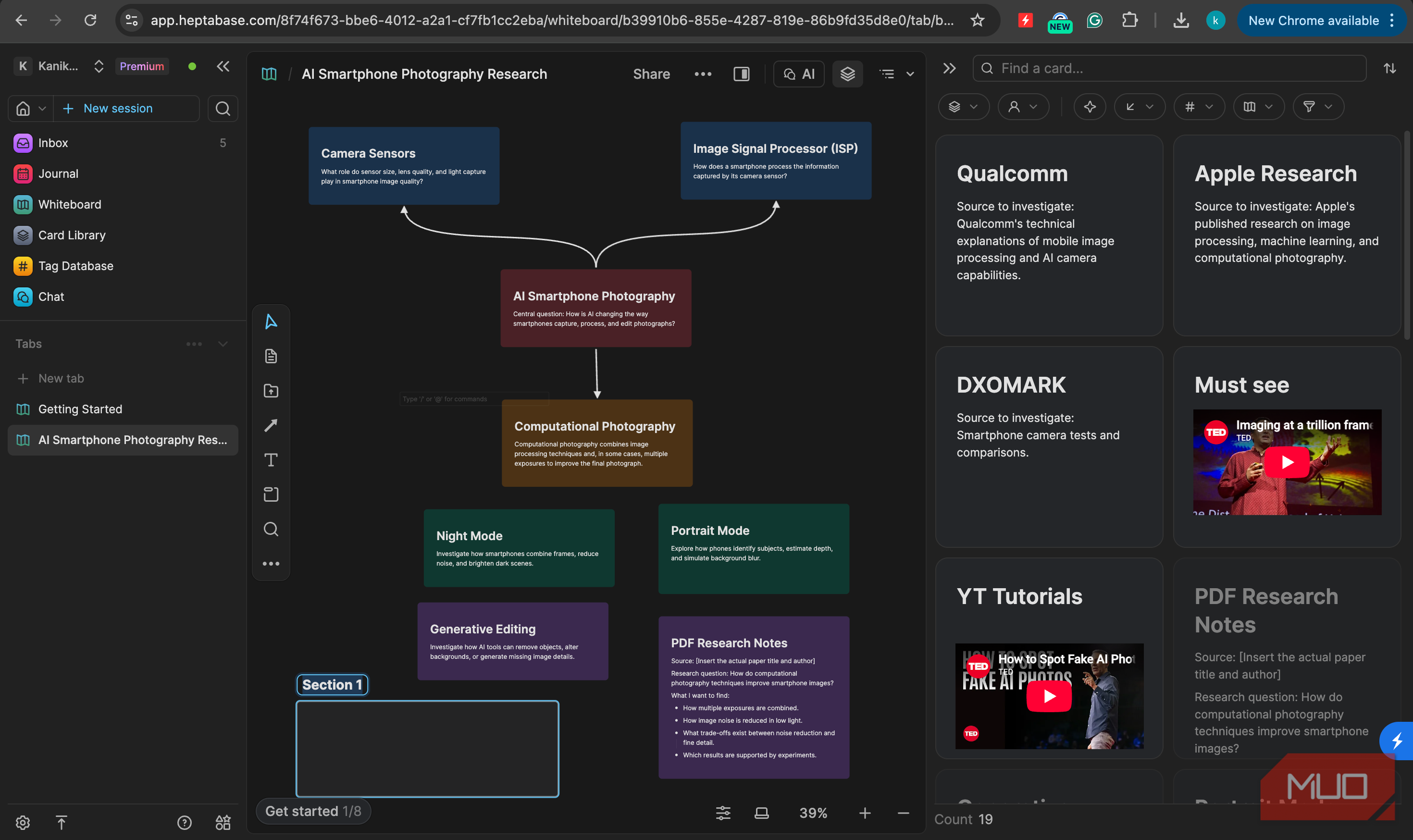Toggle presentation mode icon
The image size is (1413, 840).
click(761, 814)
